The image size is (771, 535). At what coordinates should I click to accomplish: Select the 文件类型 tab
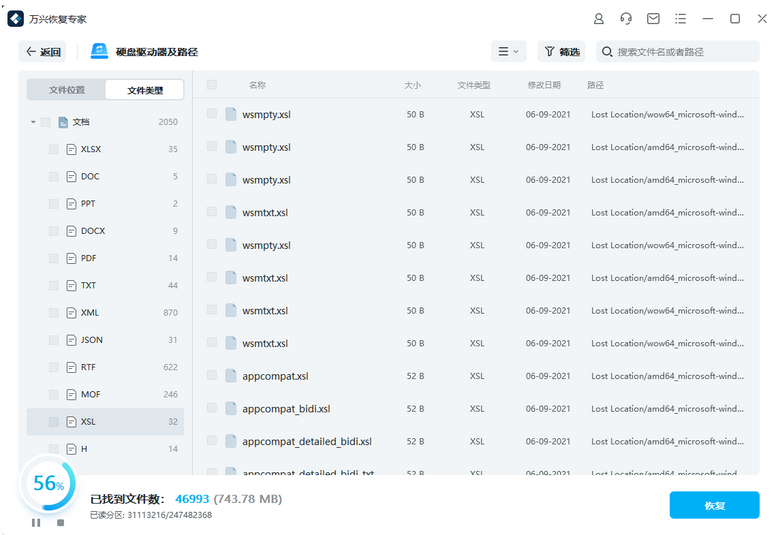tap(144, 90)
